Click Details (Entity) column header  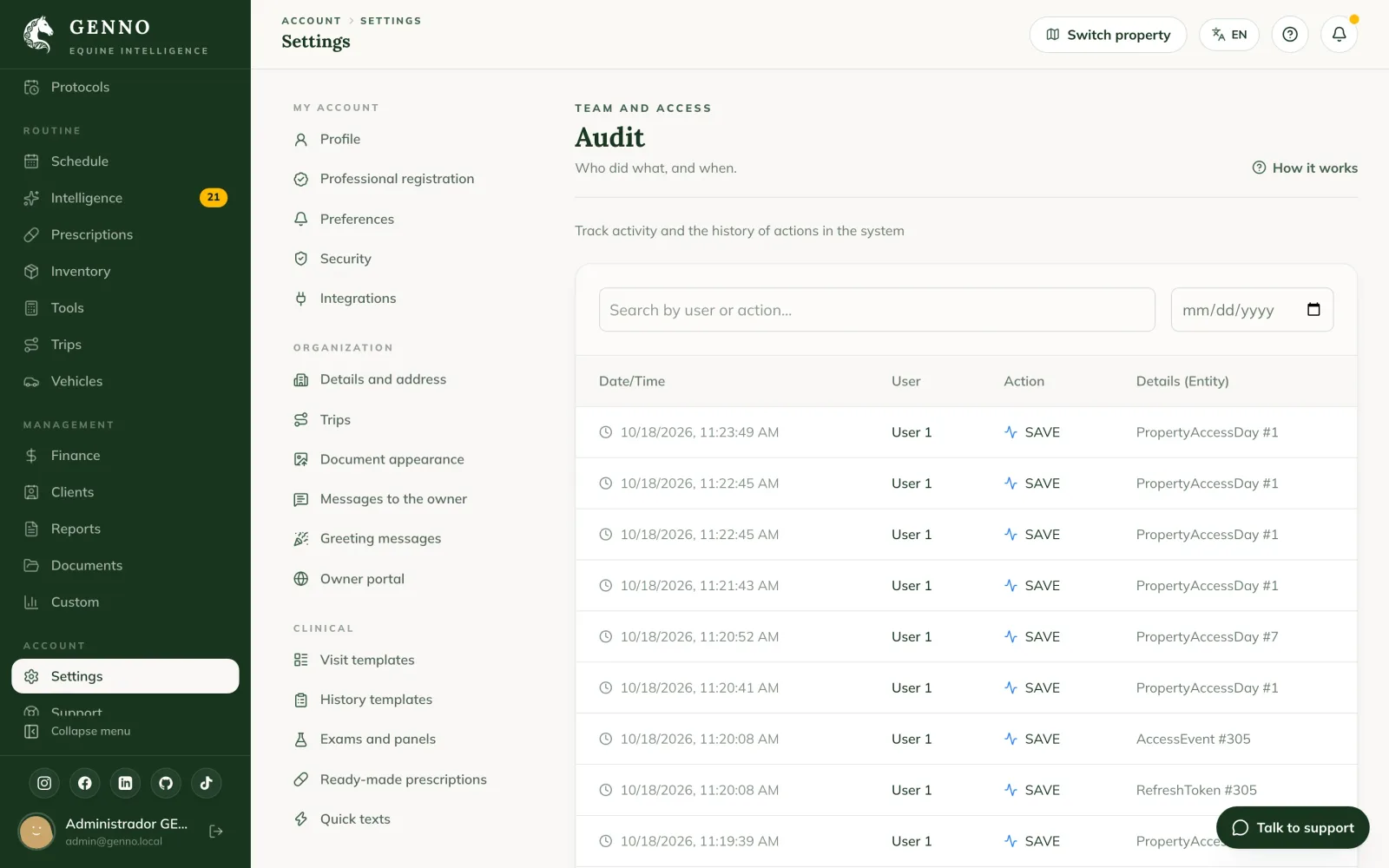(x=1182, y=381)
